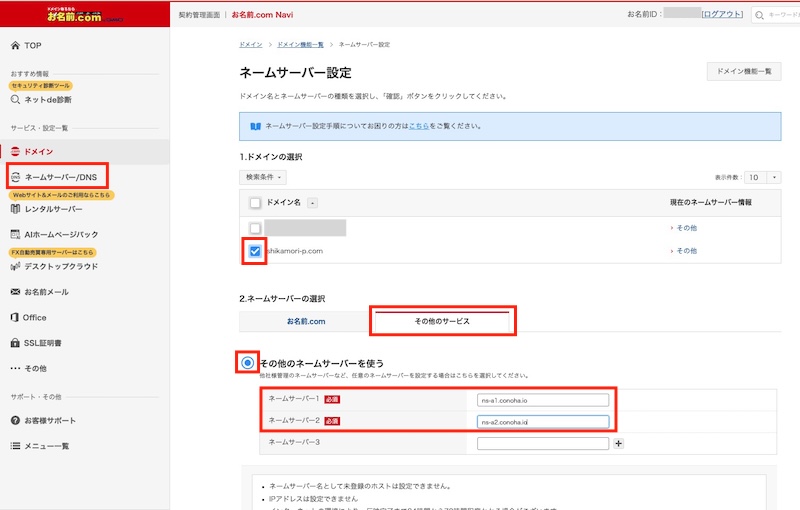Click the お名前メール envelope icon

point(15,292)
